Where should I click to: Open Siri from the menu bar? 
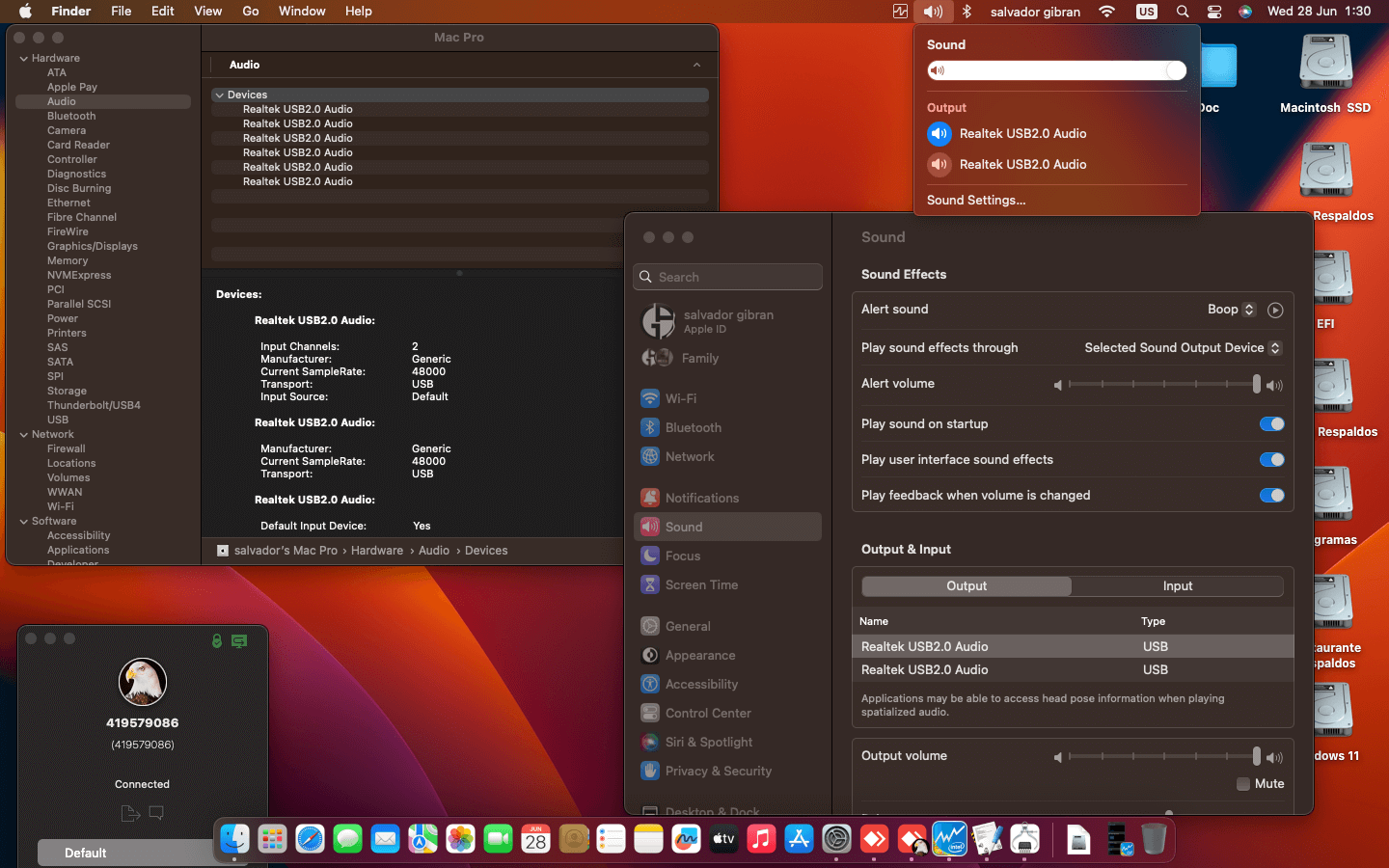coord(1245,12)
